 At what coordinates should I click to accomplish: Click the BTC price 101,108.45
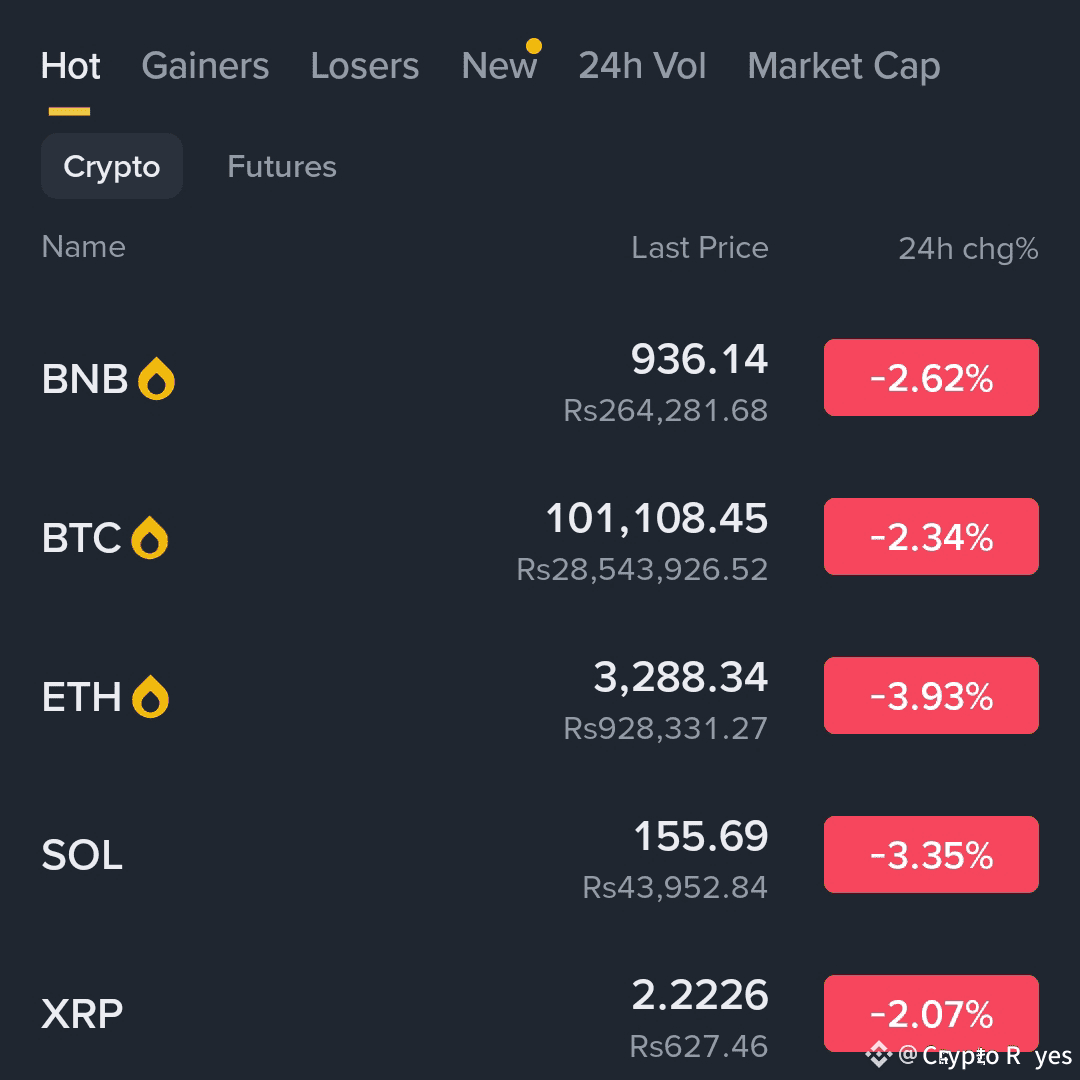pos(656,519)
